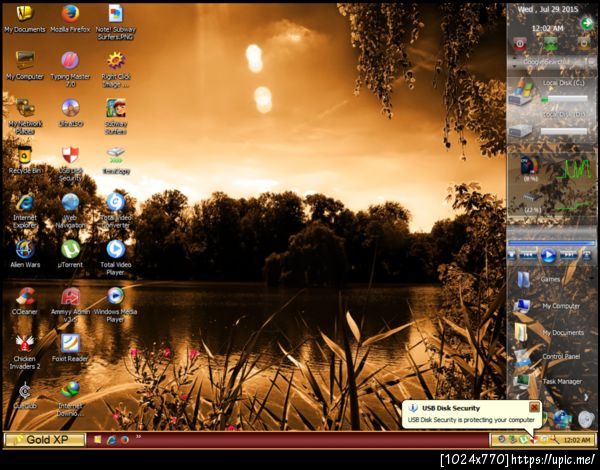Click the red power button in sidebar
Screen dimensions: 600x470
[x=520, y=44]
